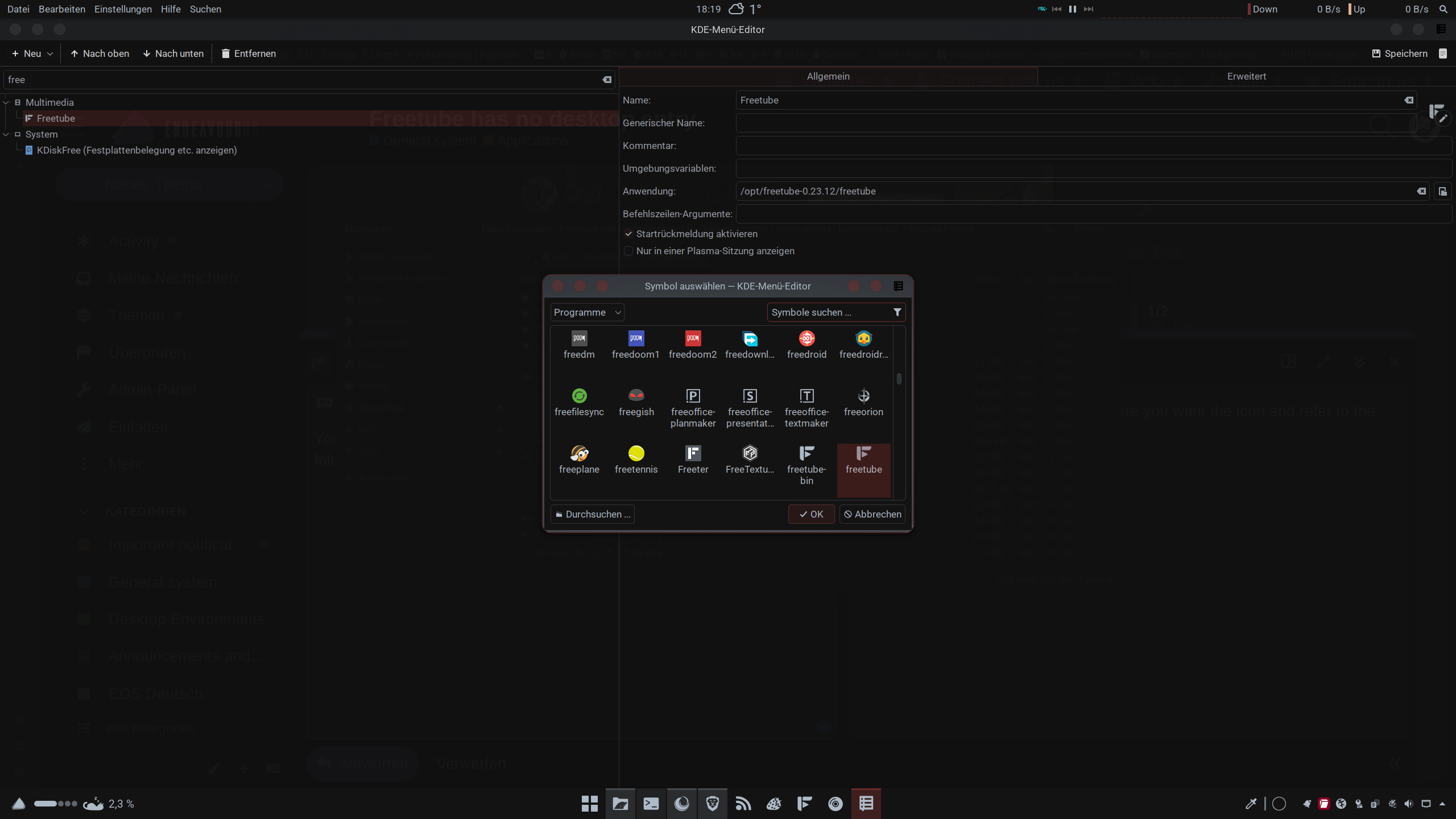Screen dimensions: 1456x819
Task: Click the filter icon in symbol search
Action: click(x=897, y=312)
